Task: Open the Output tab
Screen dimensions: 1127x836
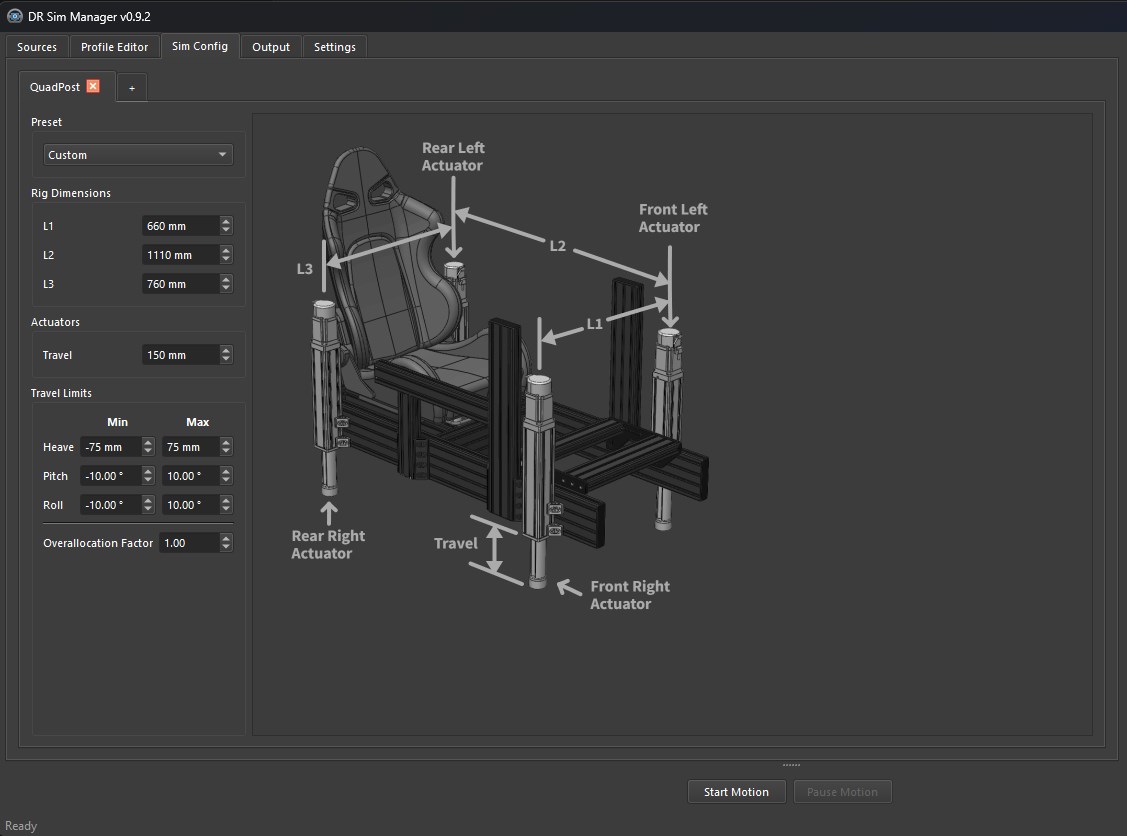Action: [271, 47]
